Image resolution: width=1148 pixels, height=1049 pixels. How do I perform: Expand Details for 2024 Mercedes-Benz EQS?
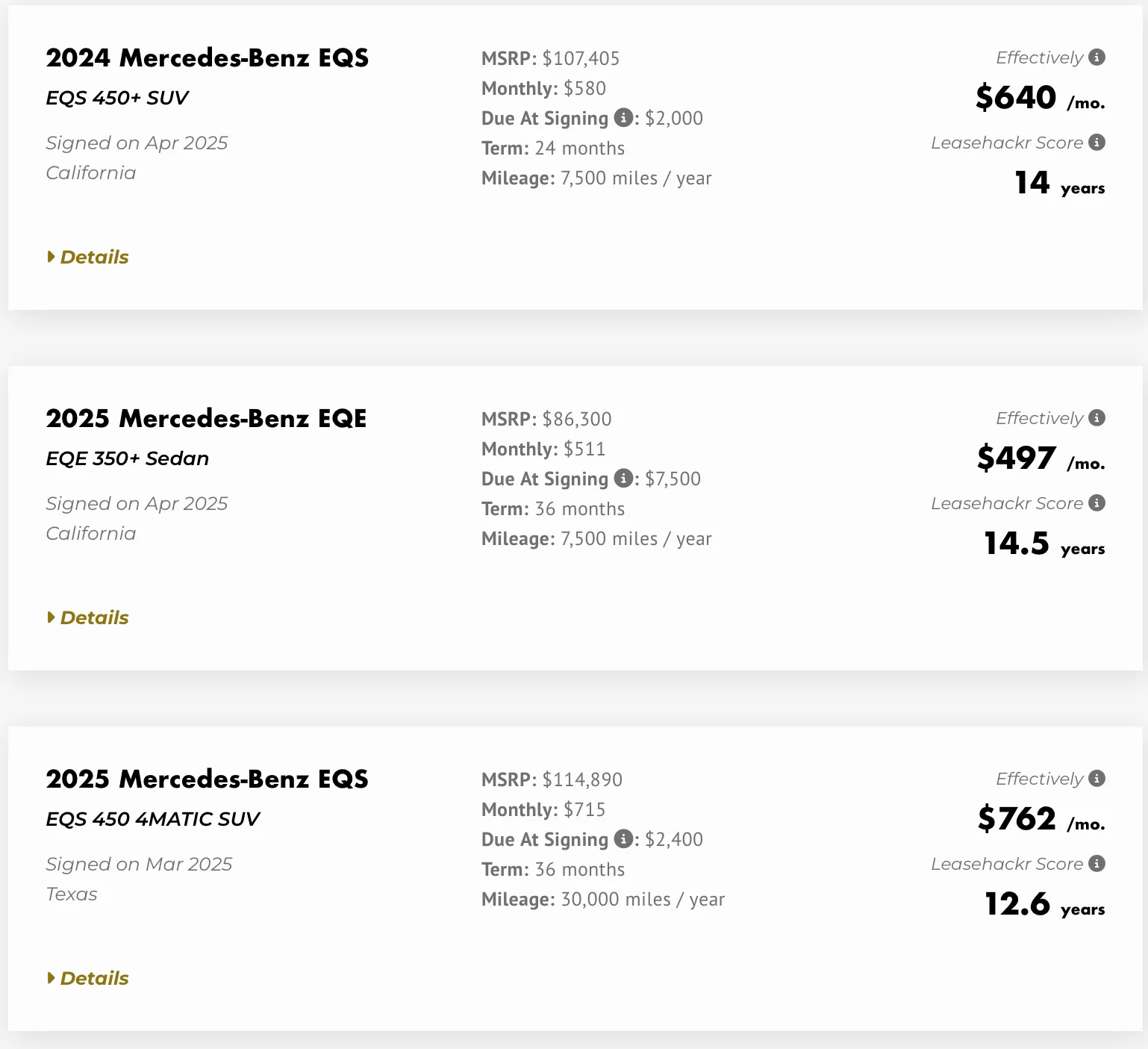point(87,257)
